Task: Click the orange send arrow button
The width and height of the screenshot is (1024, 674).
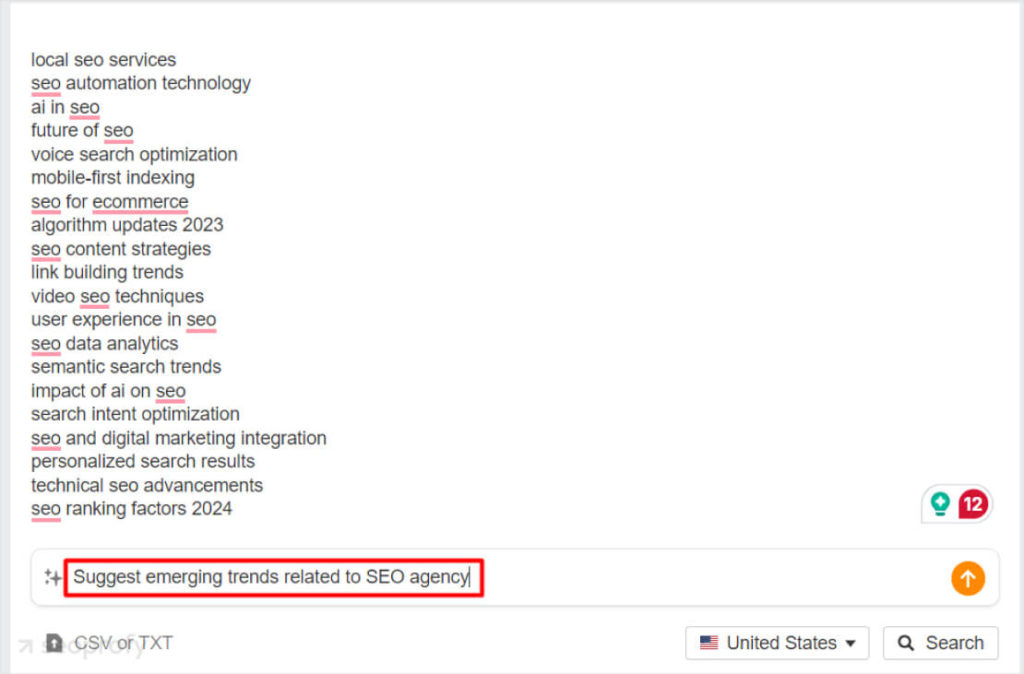Action: (x=967, y=578)
